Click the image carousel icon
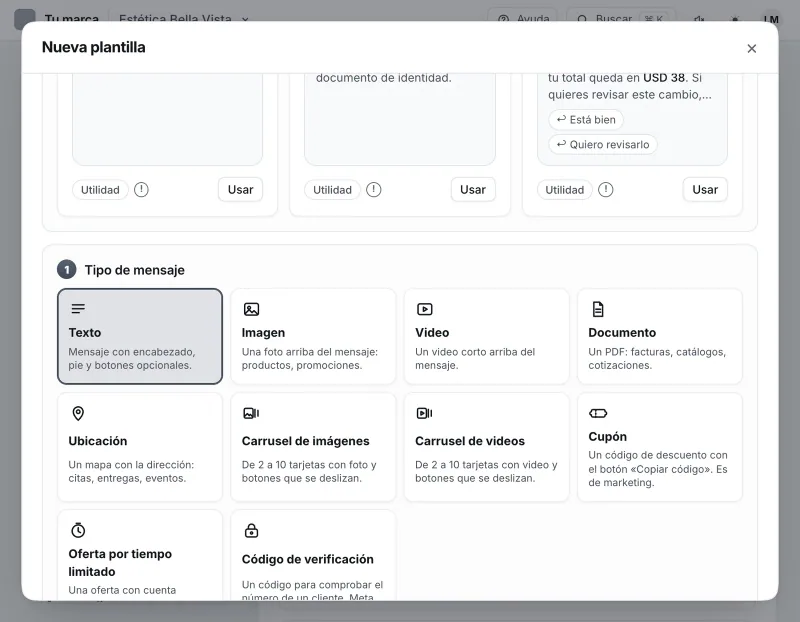Viewport: 800px width, 622px height. 252,413
